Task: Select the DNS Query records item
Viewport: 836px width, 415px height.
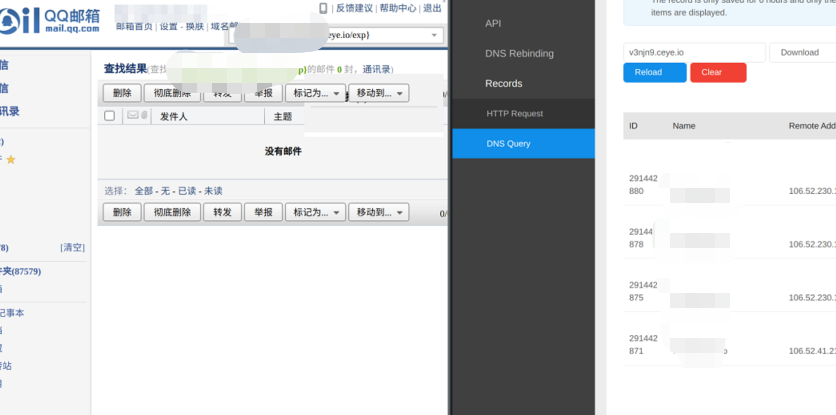Action: tap(523, 143)
